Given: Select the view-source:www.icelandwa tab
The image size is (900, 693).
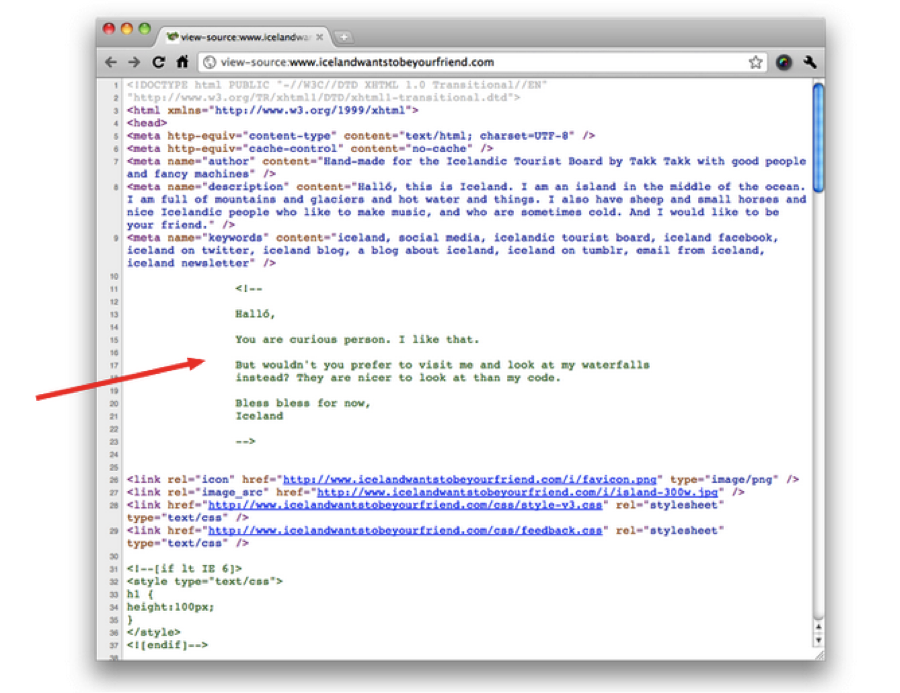Looking at the screenshot, I should (243, 37).
